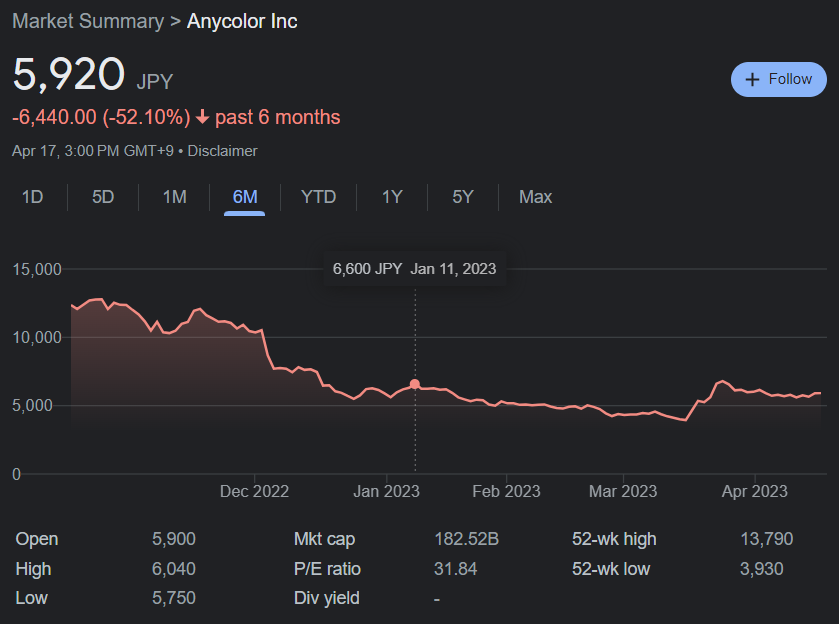Click the plus icon in Follow button

753,80
